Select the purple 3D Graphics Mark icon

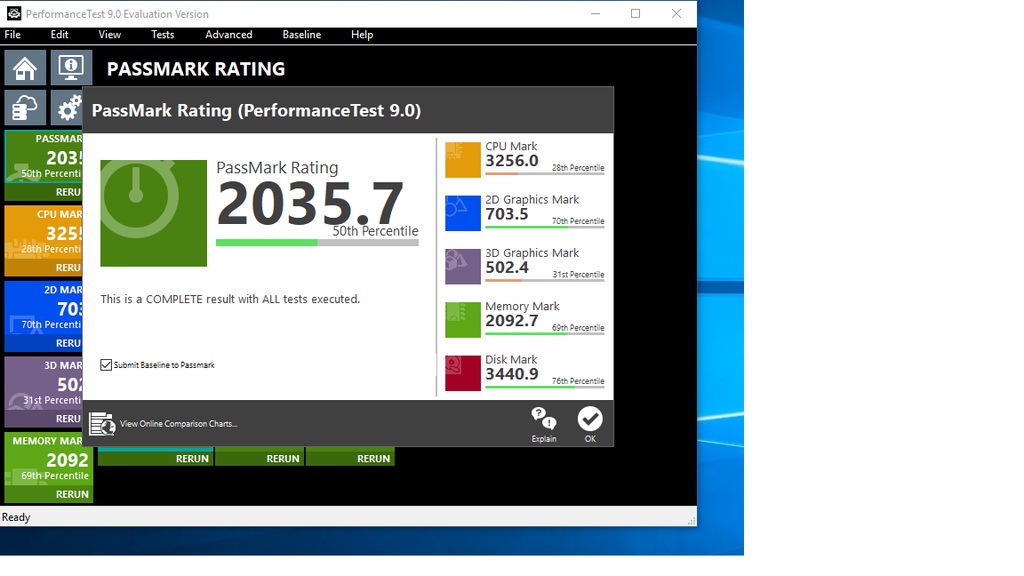coord(463,266)
